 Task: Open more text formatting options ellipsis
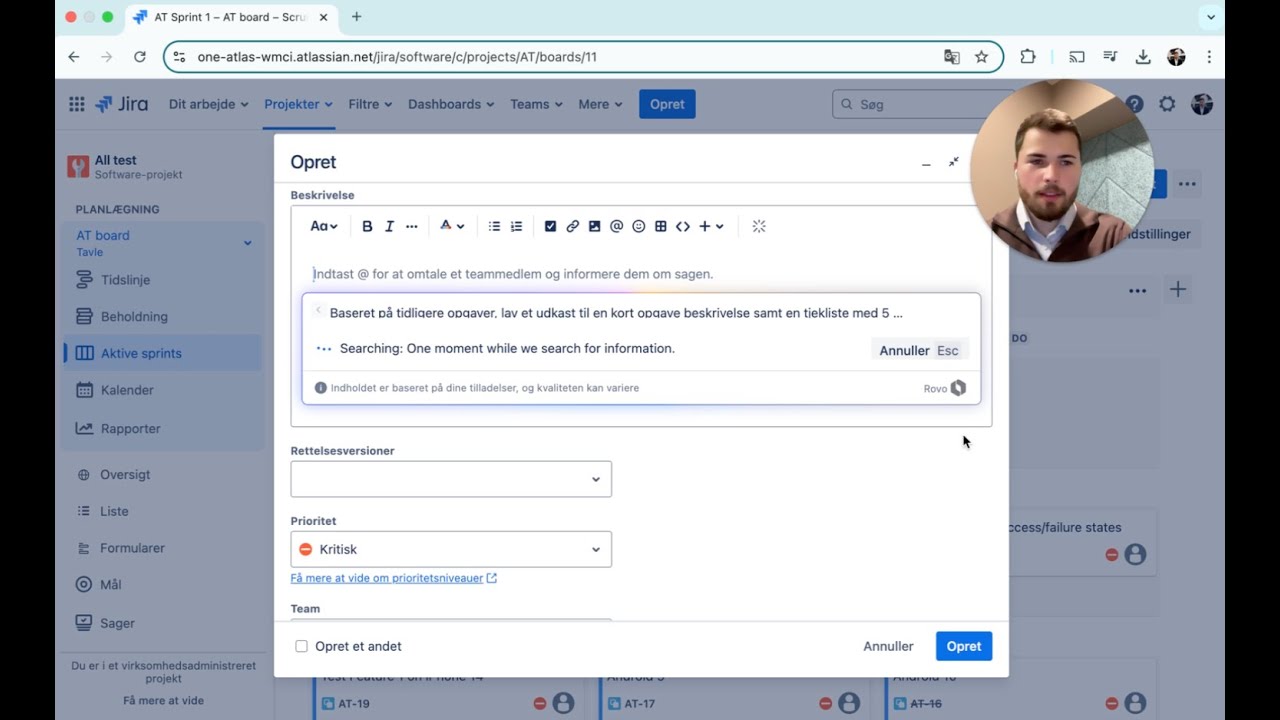pos(411,226)
